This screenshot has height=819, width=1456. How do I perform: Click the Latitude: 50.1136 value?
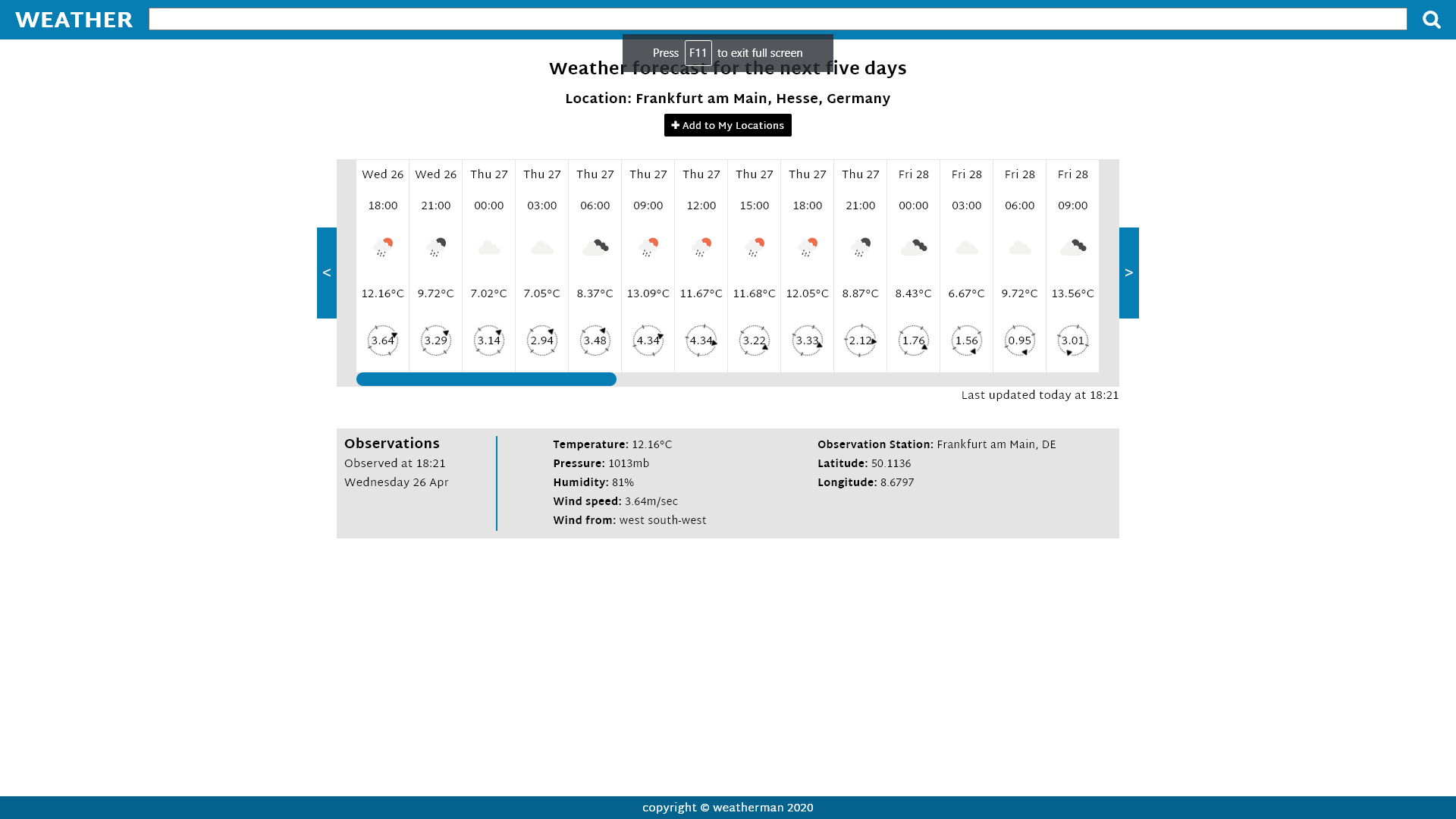click(x=864, y=464)
